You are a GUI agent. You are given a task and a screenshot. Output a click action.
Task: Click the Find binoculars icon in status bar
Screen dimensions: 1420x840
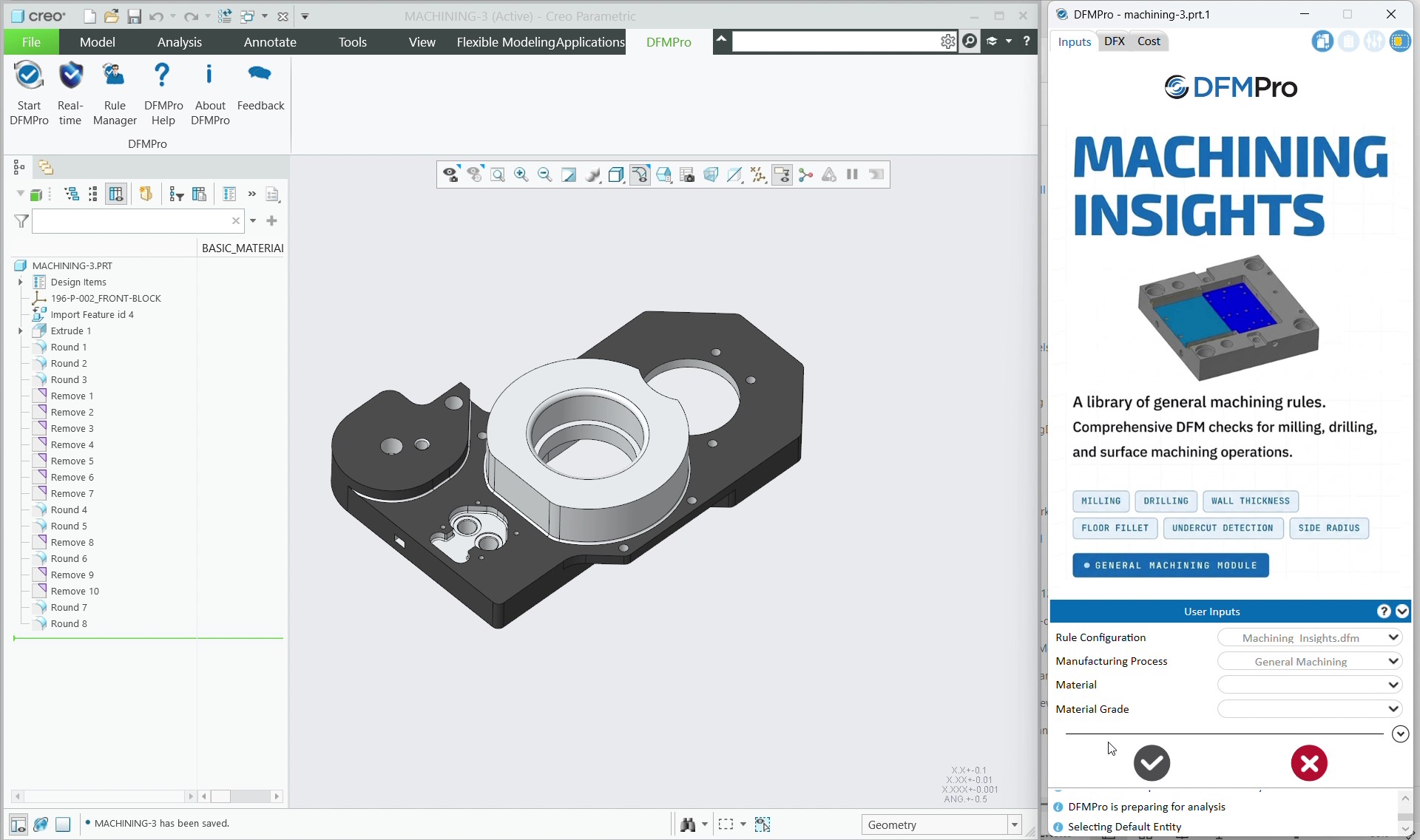tap(688, 824)
